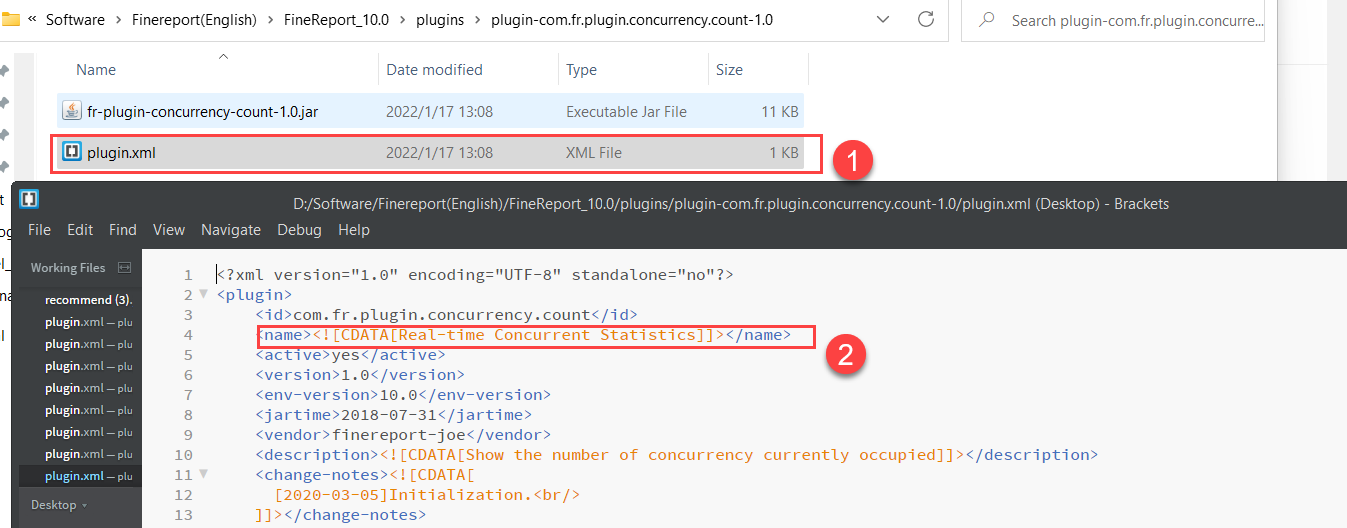Image resolution: width=1347 pixels, height=528 pixels.
Task: Select fr-plugin-concurrency-count-1.0.jar file name
Action: 203,112
